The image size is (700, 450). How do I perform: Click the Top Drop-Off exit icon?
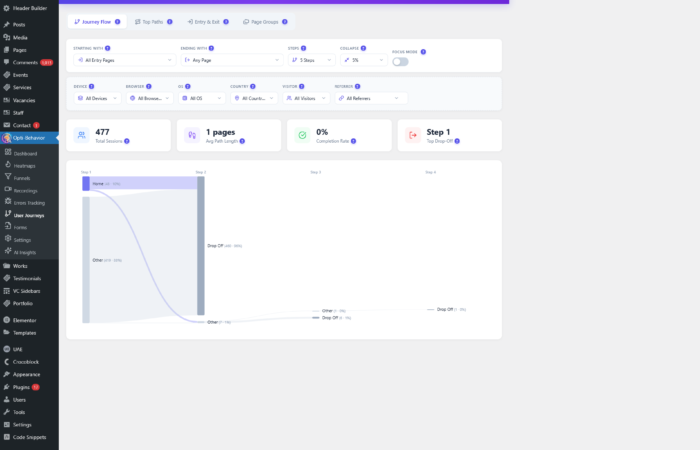click(x=413, y=135)
